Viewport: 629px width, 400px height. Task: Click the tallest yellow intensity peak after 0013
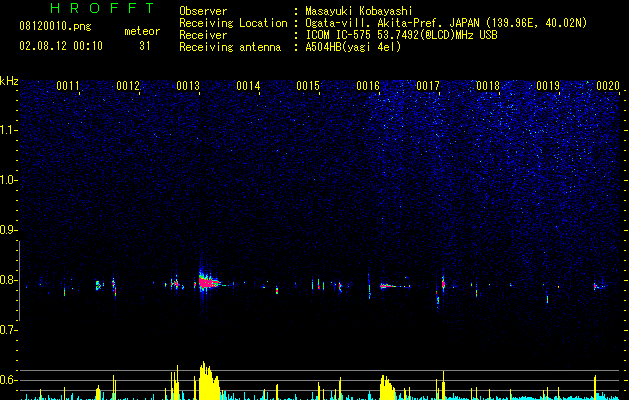point(209,380)
